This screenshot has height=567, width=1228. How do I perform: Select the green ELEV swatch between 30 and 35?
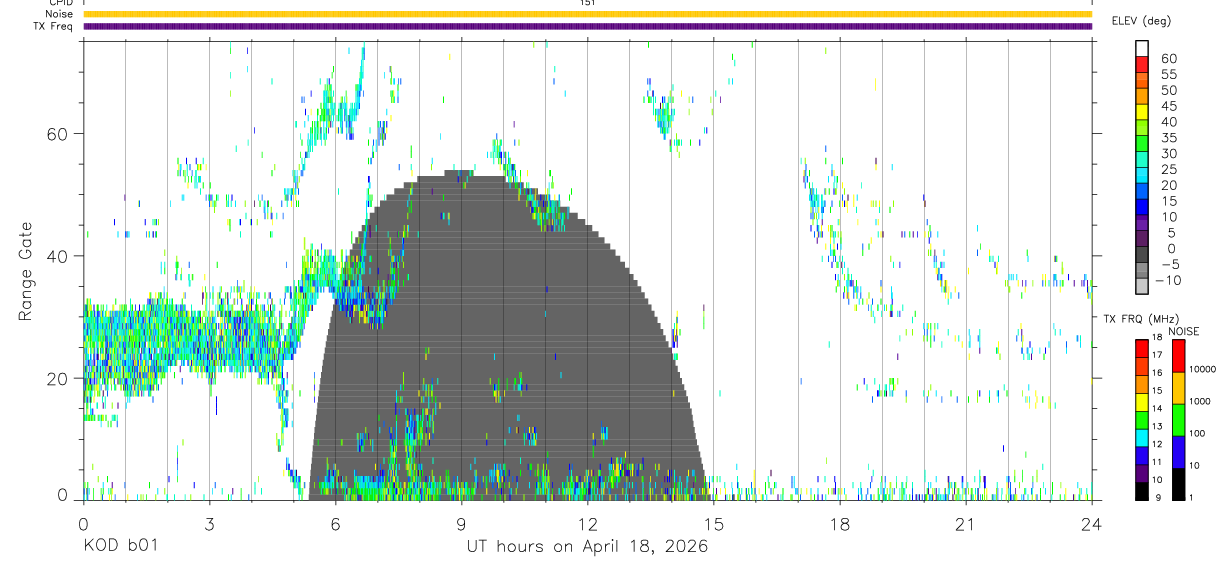click(x=1142, y=145)
